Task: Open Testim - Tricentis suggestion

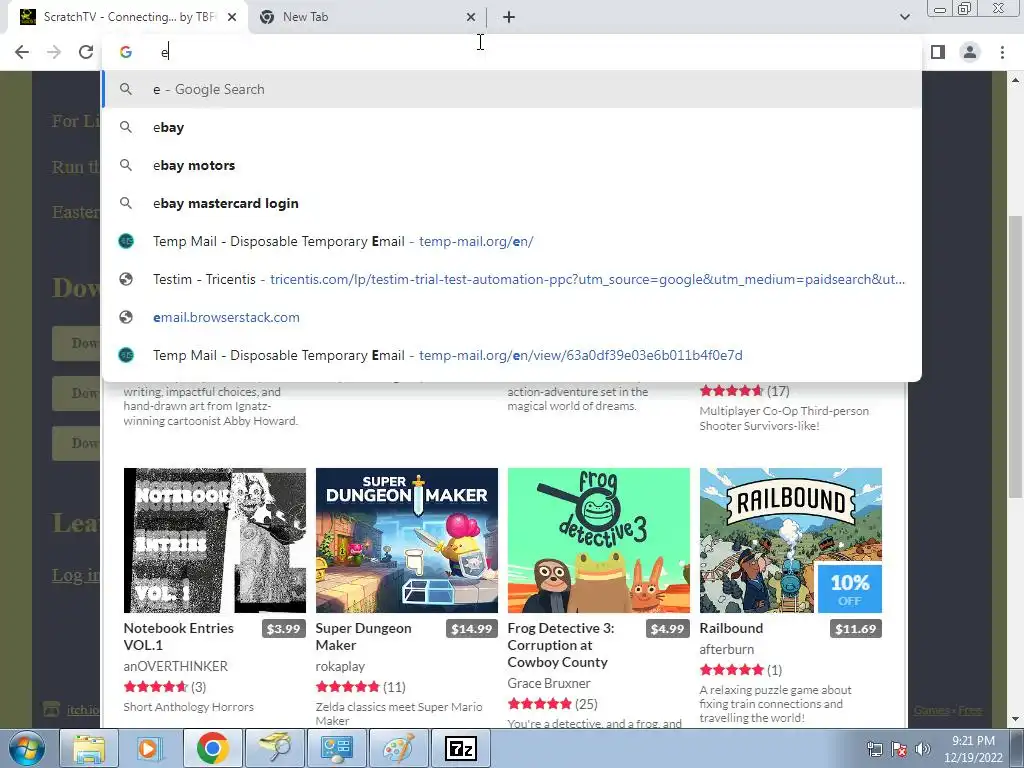Action: (x=512, y=279)
